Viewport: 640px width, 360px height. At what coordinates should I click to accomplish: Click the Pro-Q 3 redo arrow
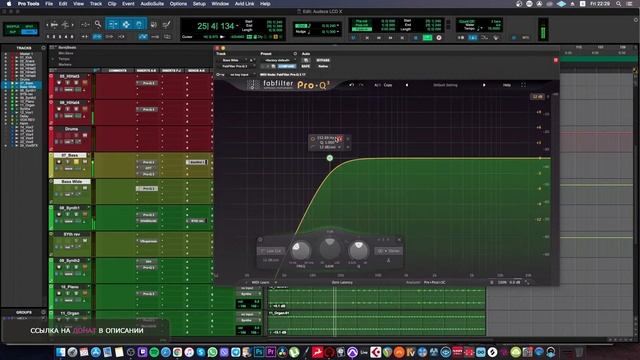pyautogui.click(x=361, y=85)
